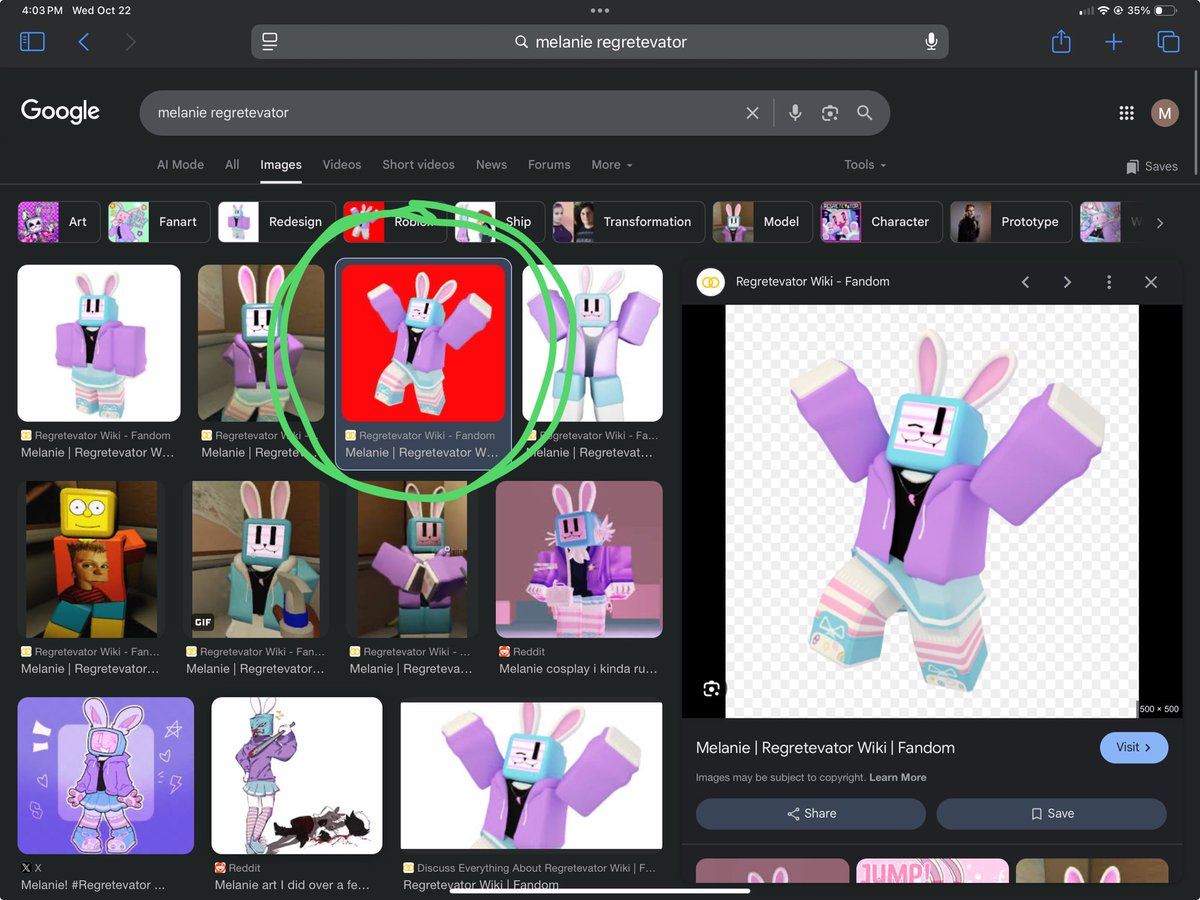Start voice search in Google box
Screen dimensions: 1200x900
point(795,113)
